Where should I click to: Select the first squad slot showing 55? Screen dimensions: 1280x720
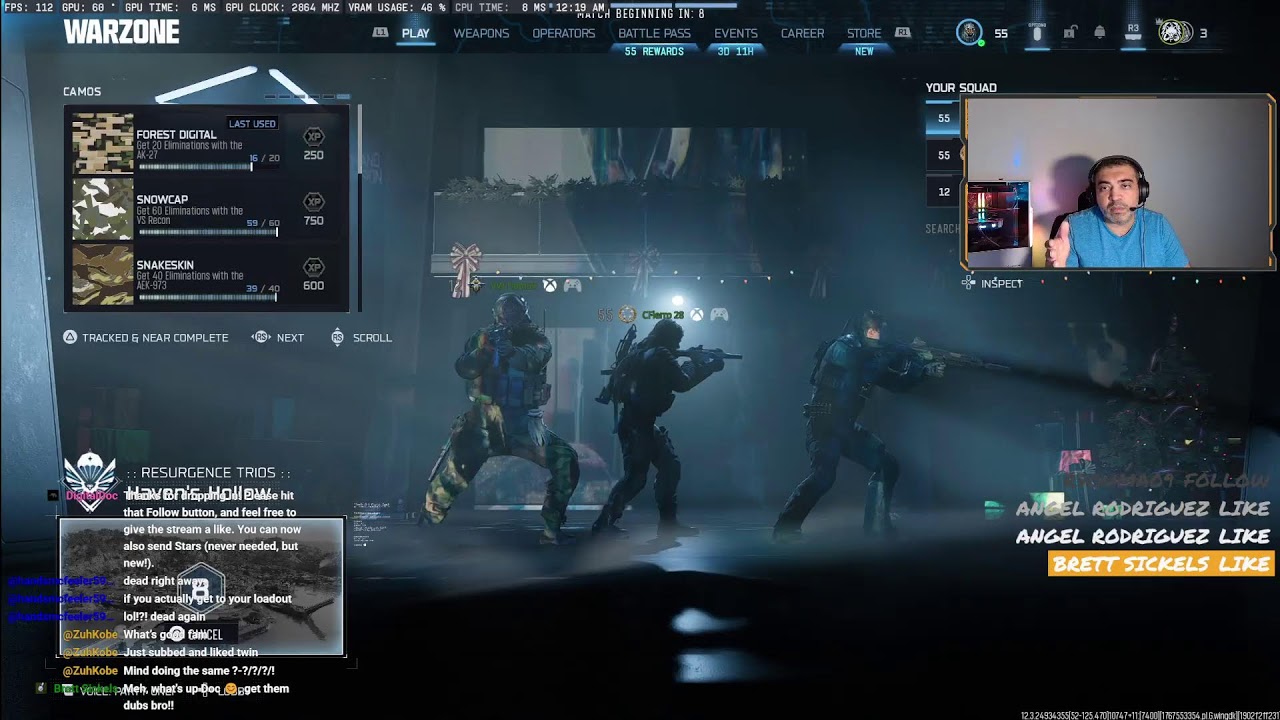pyautogui.click(x=944, y=118)
